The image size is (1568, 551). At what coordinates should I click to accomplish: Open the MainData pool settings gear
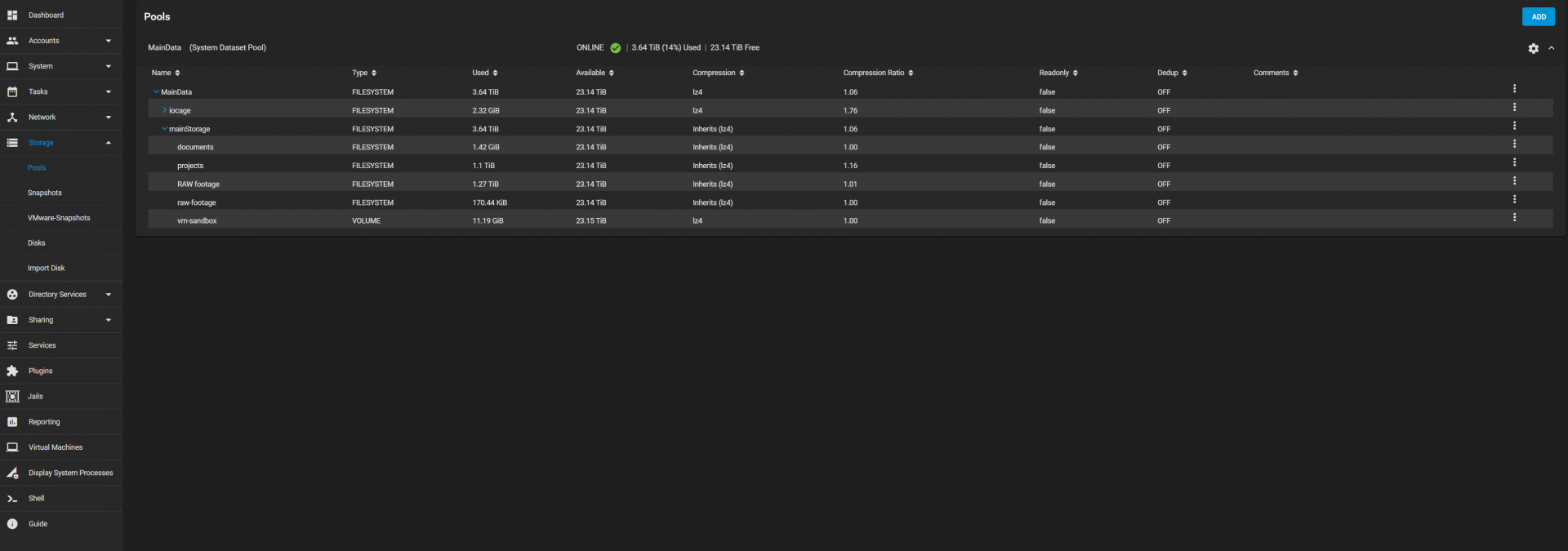pyautogui.click(x=1533, y=48)
